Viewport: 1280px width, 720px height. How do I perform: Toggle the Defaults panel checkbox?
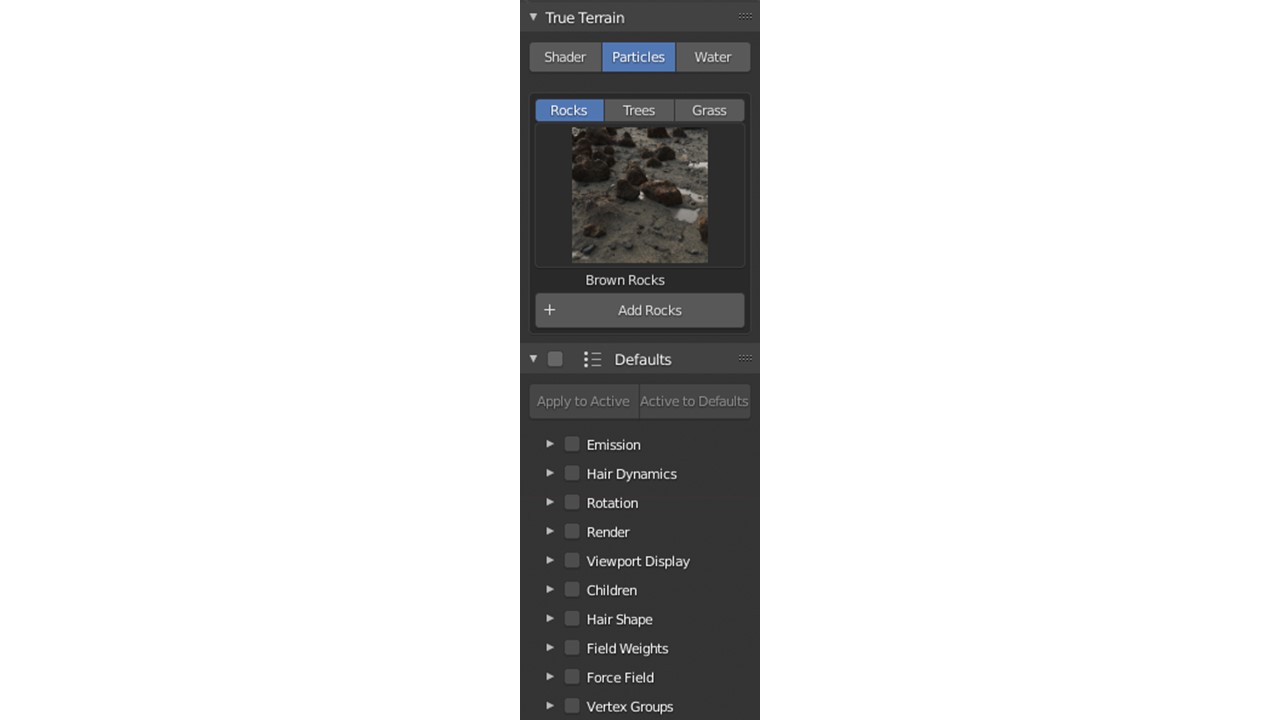click(x=555, y=359)
